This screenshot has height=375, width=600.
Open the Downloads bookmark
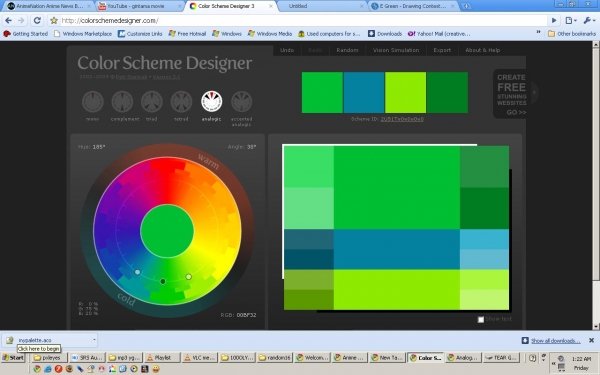(x=385, y=34)
